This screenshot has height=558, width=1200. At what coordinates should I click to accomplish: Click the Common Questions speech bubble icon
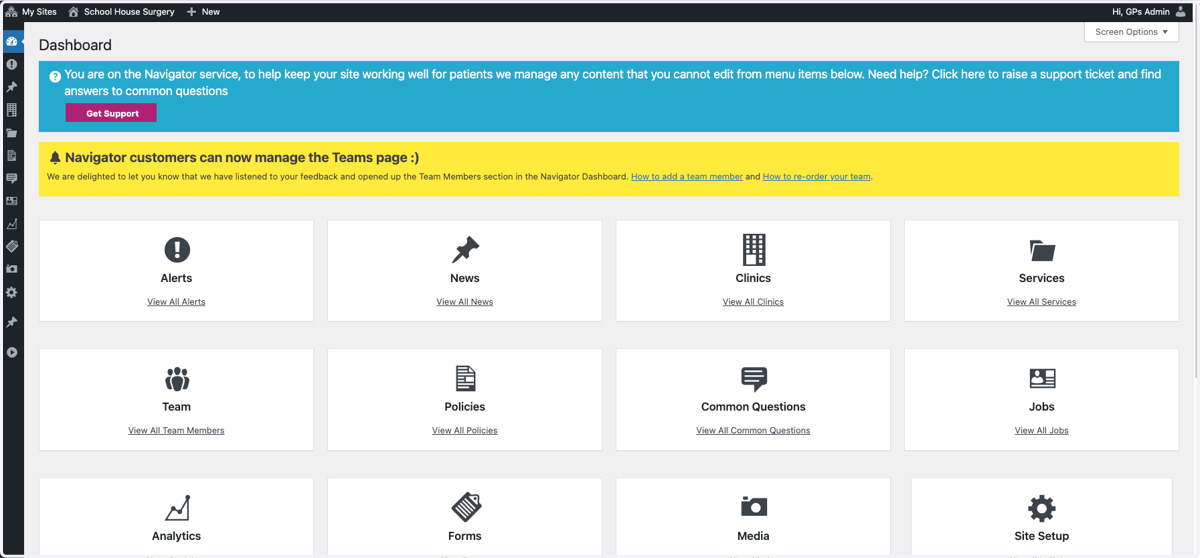click(x=753, y=379)
